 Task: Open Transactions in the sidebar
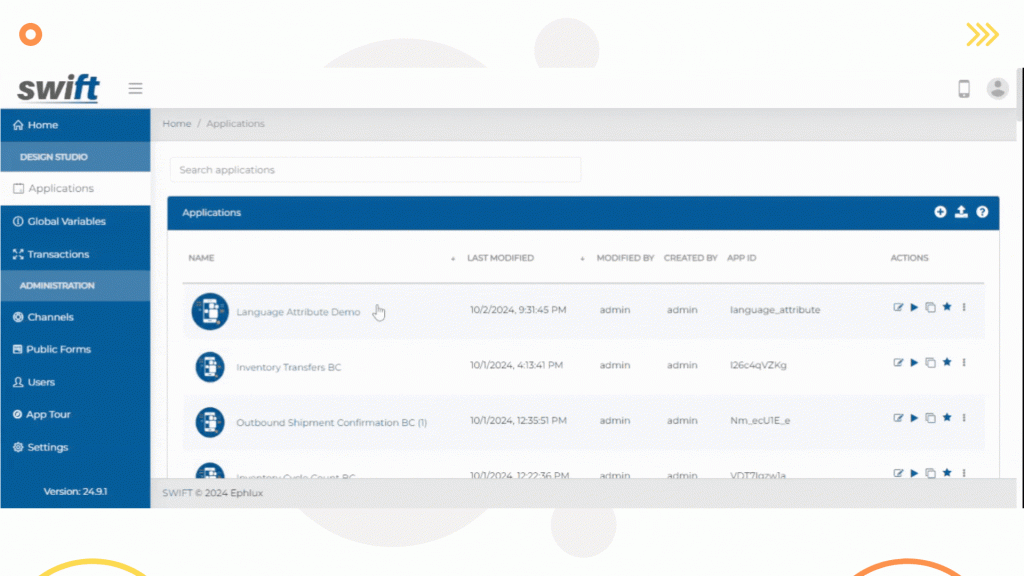[75, 254]
